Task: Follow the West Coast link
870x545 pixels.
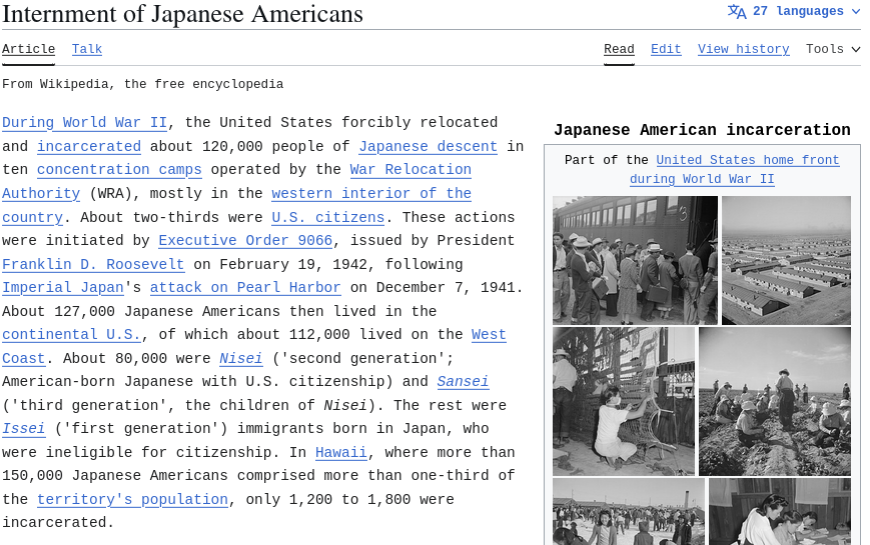Action: pyautogui.click(x=488, y=335)
